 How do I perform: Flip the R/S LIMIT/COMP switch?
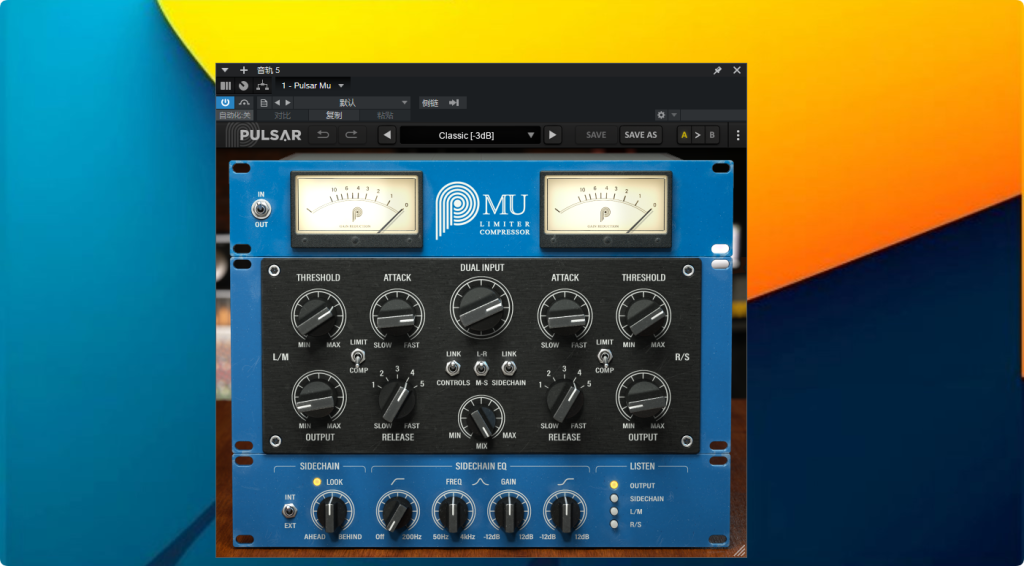point(605,356)
